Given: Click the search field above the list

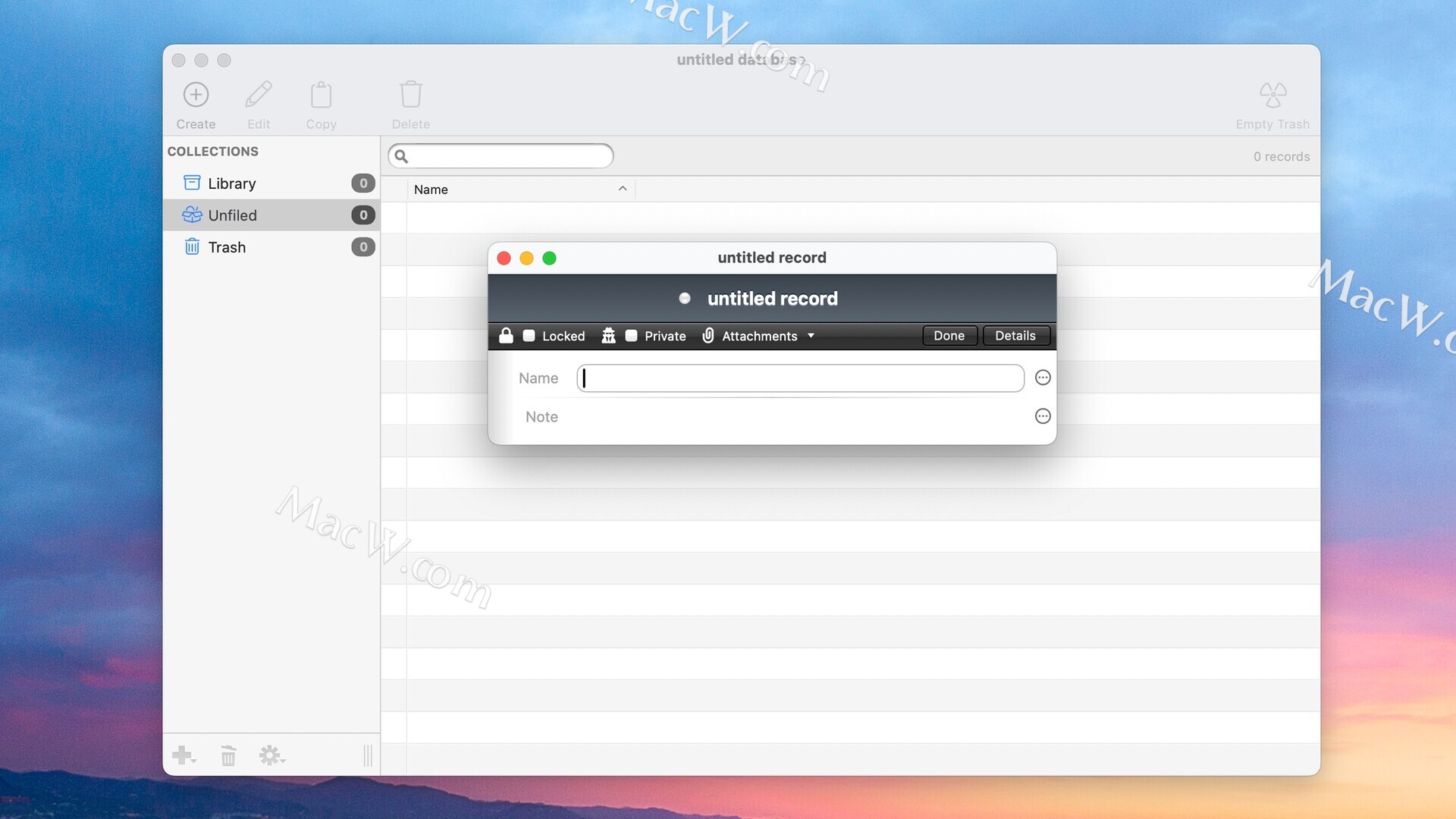Looking at the screenshot, I should (509, 156).
